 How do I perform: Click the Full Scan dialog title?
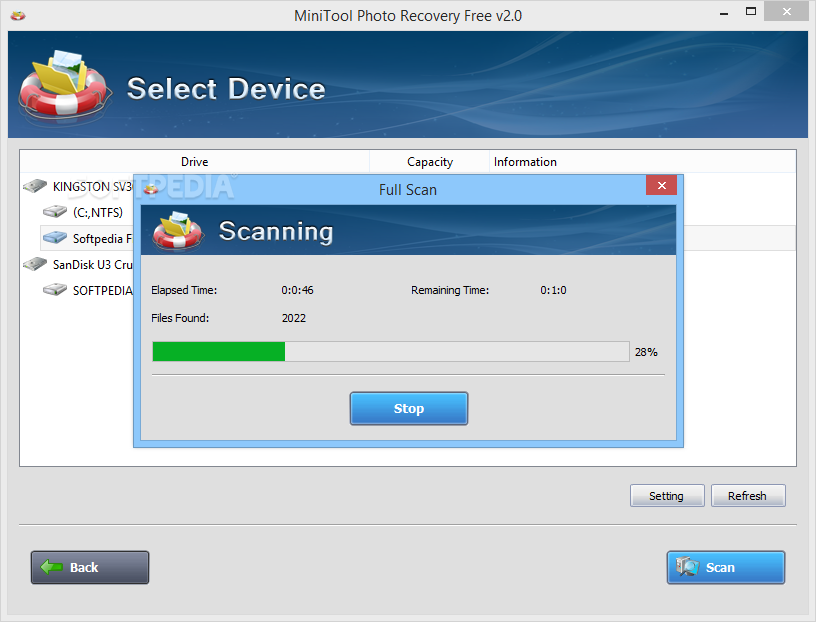pyautogui.click(x=407, y=190)
